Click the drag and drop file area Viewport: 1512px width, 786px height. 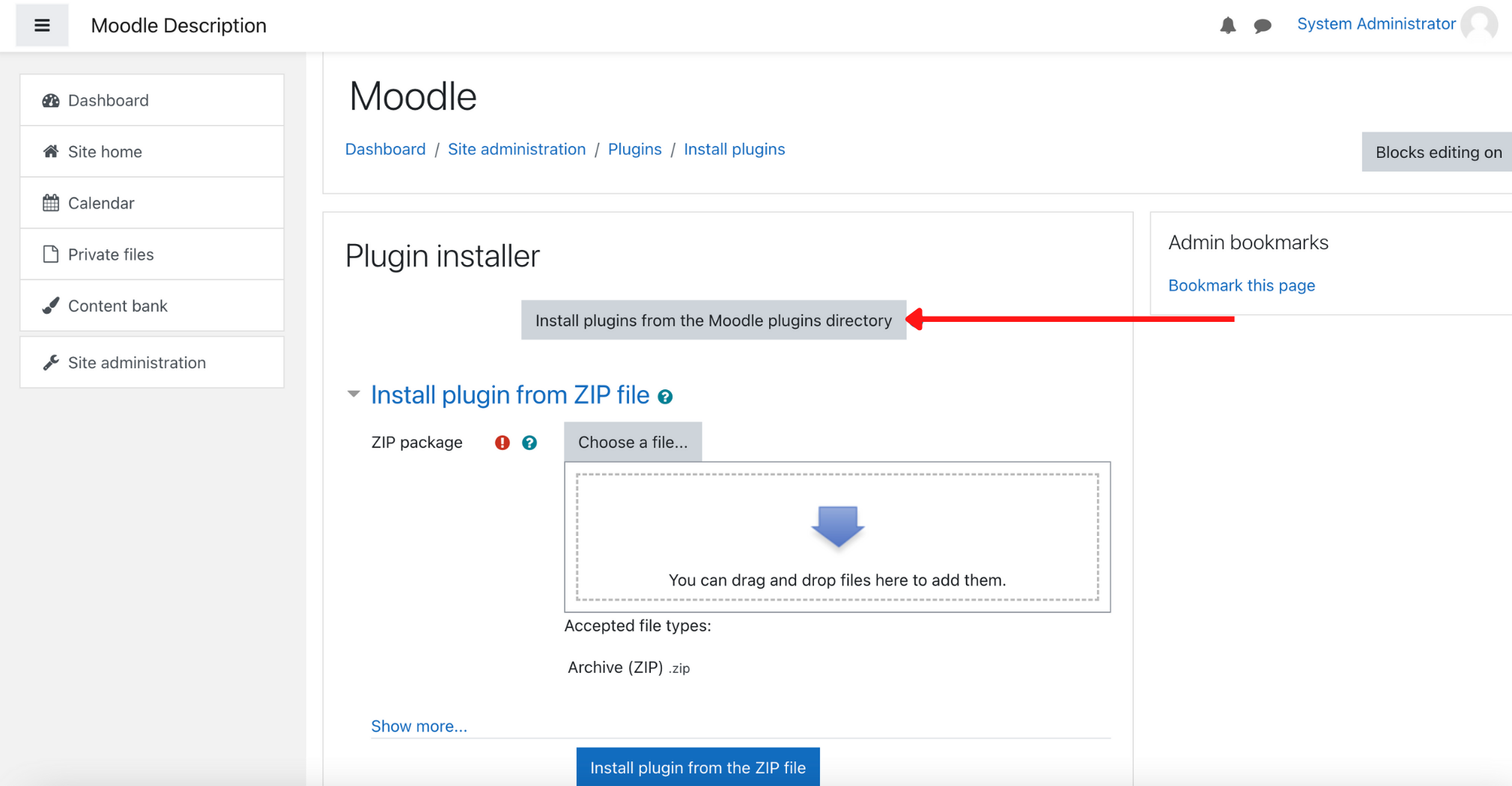click(x=837, y=537)
